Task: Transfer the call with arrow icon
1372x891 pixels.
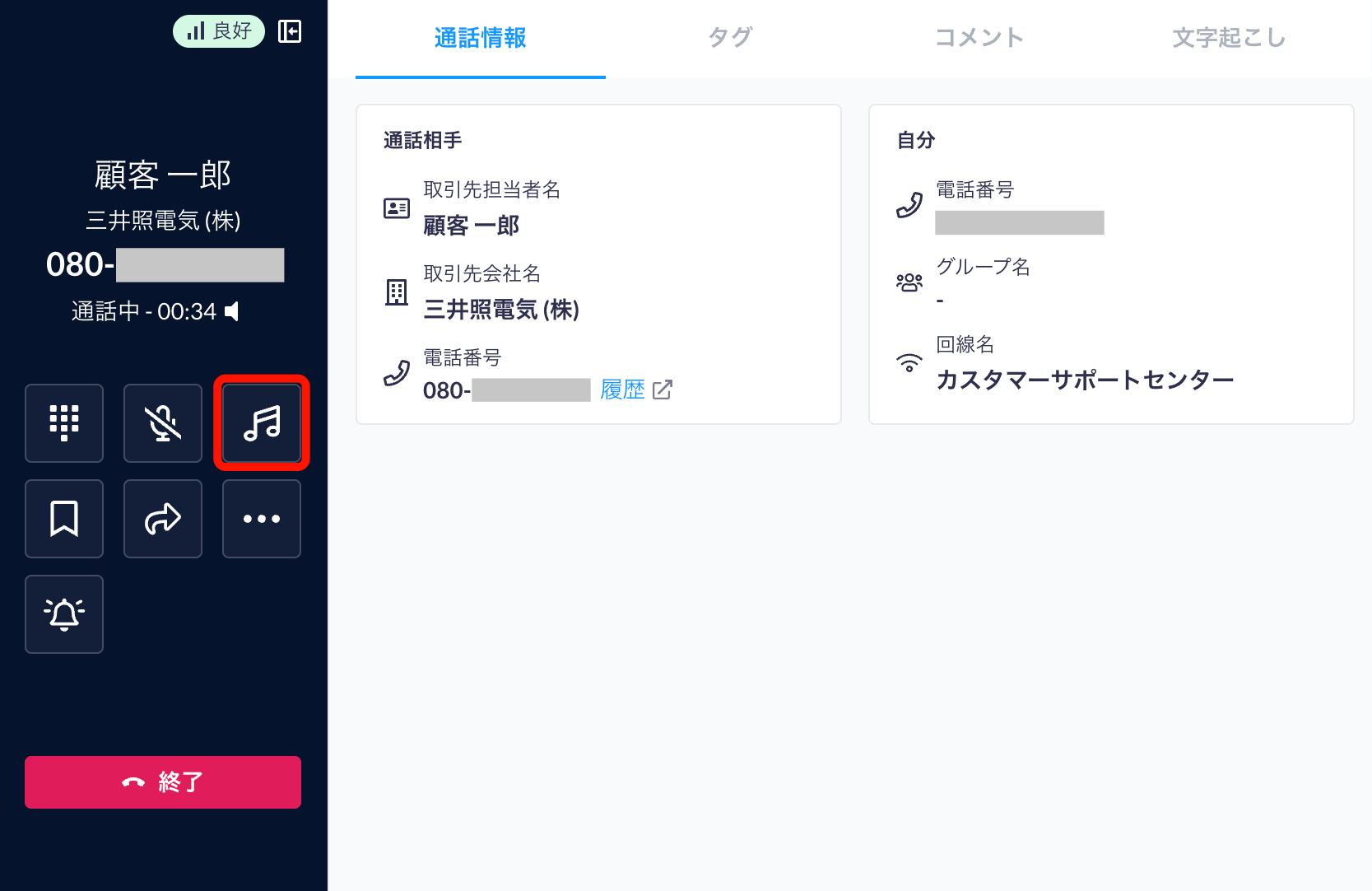Action: pos(163,519)
